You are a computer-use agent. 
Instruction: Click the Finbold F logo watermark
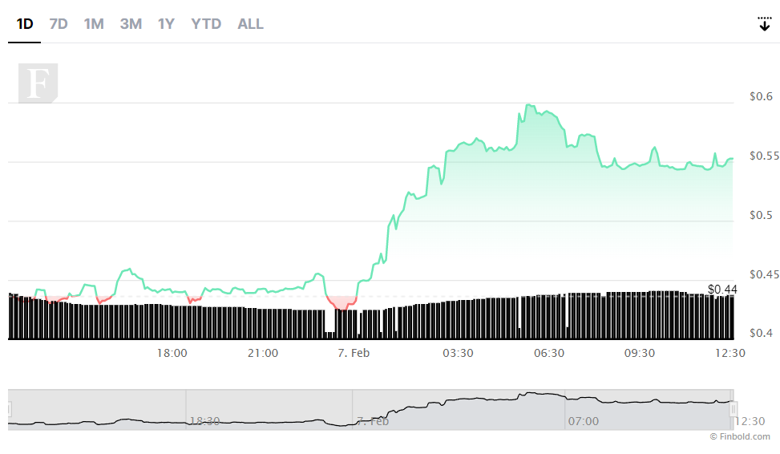coord(38,82)
